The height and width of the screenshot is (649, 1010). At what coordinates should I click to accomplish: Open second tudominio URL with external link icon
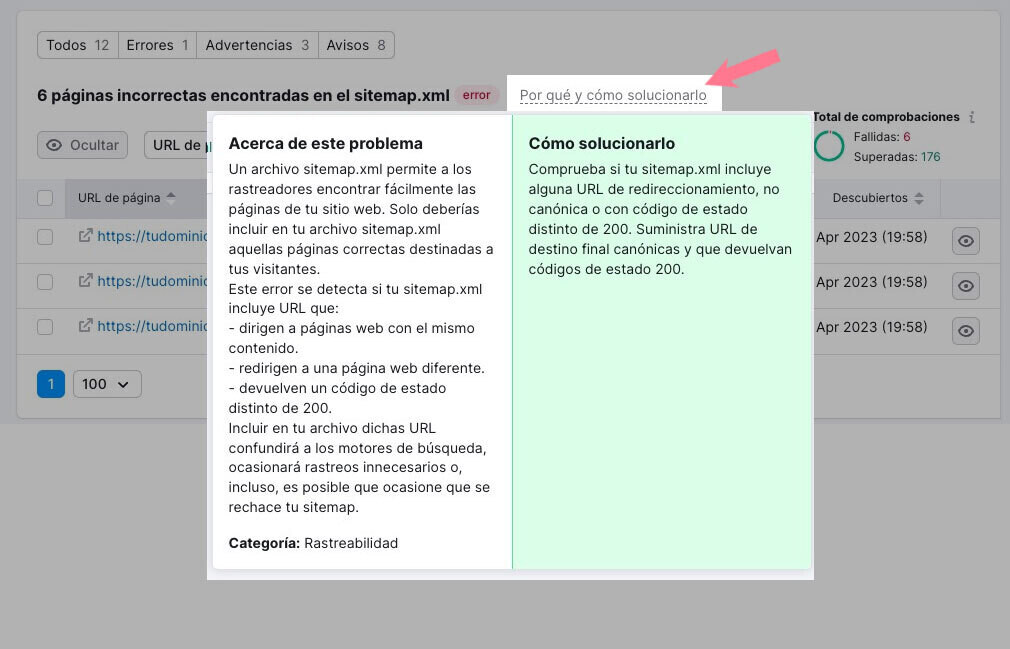coord(84,281)
